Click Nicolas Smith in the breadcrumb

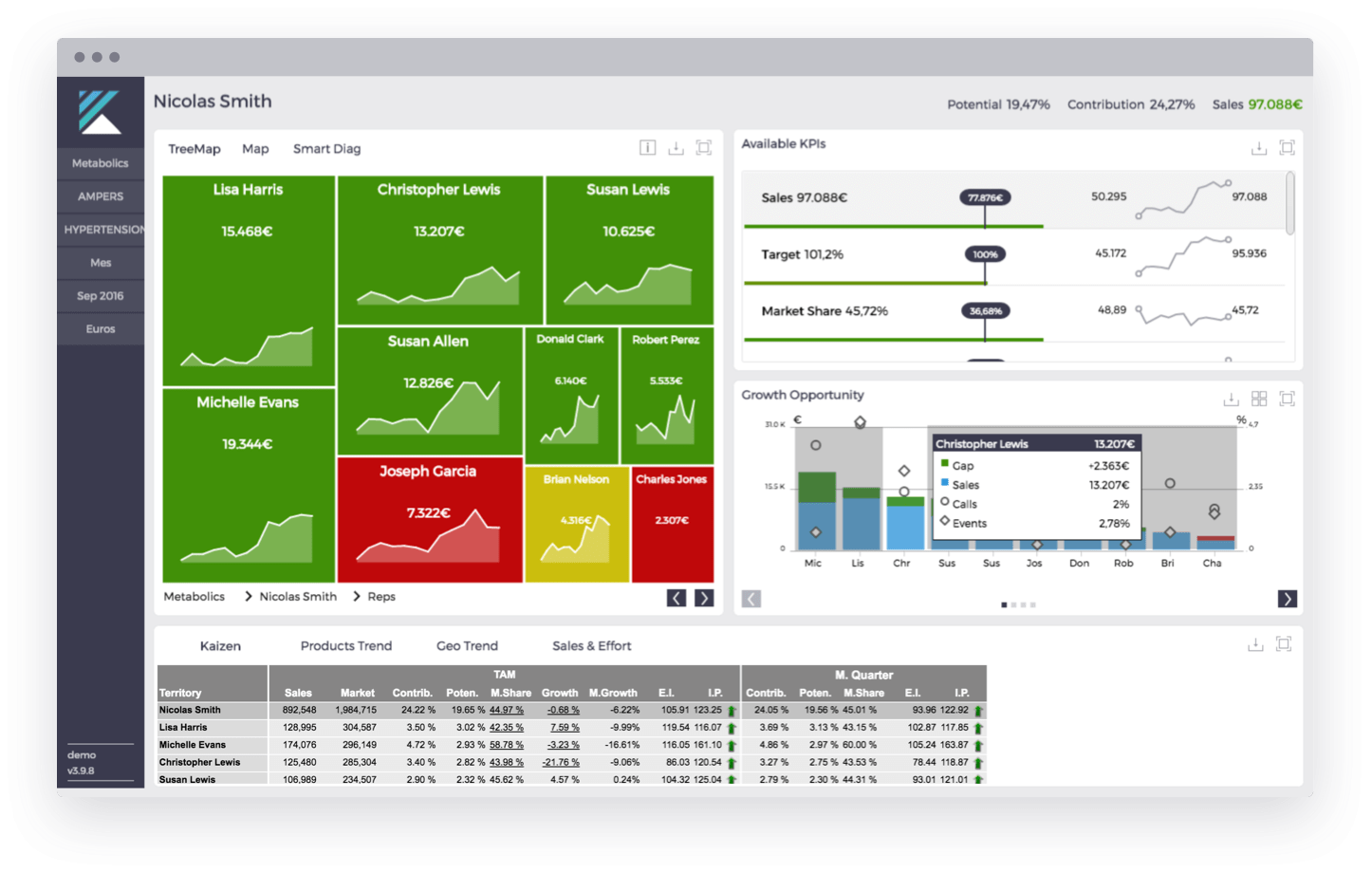point(298,597)
